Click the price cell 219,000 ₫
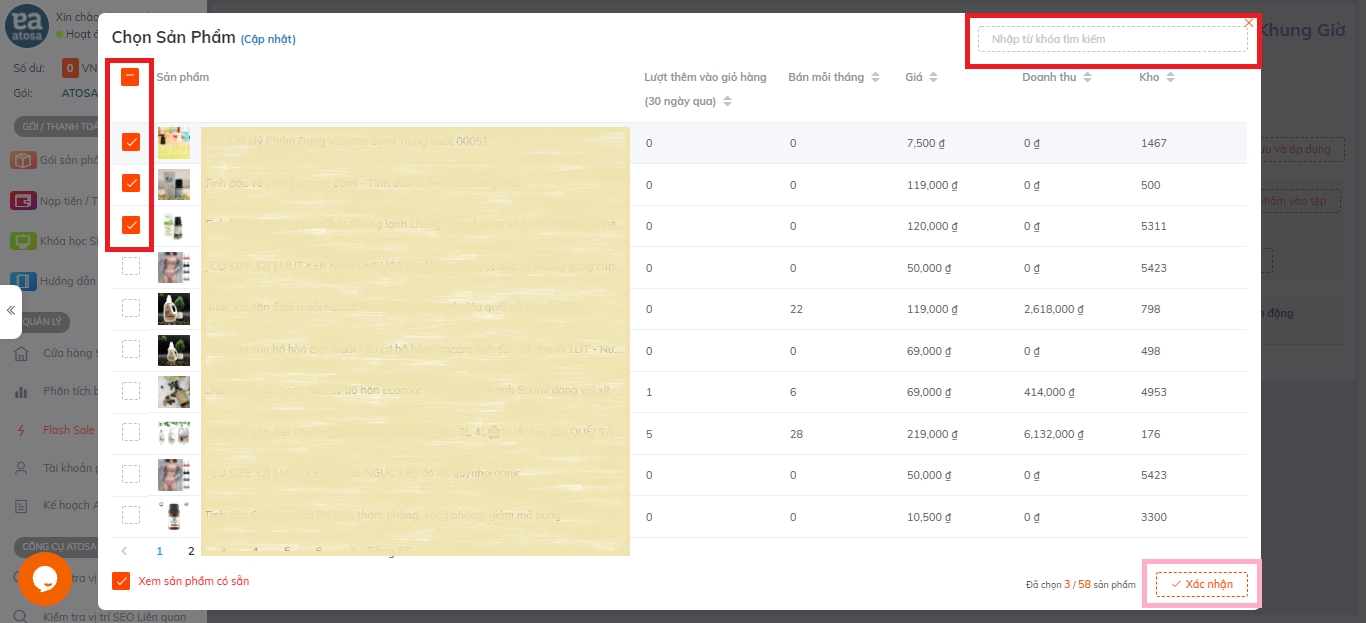 [x=930, y=434]
